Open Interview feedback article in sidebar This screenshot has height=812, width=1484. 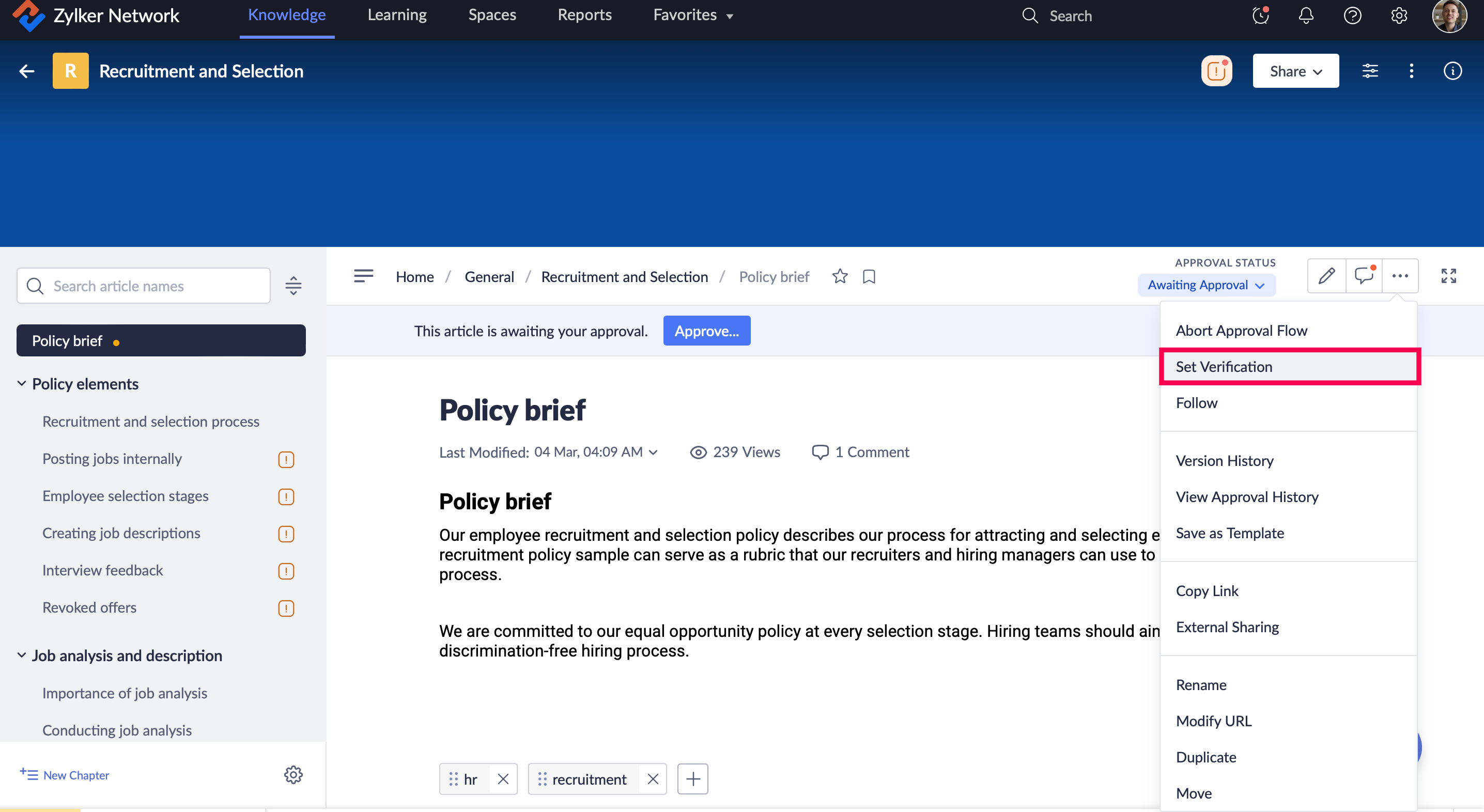pos(102,570)
